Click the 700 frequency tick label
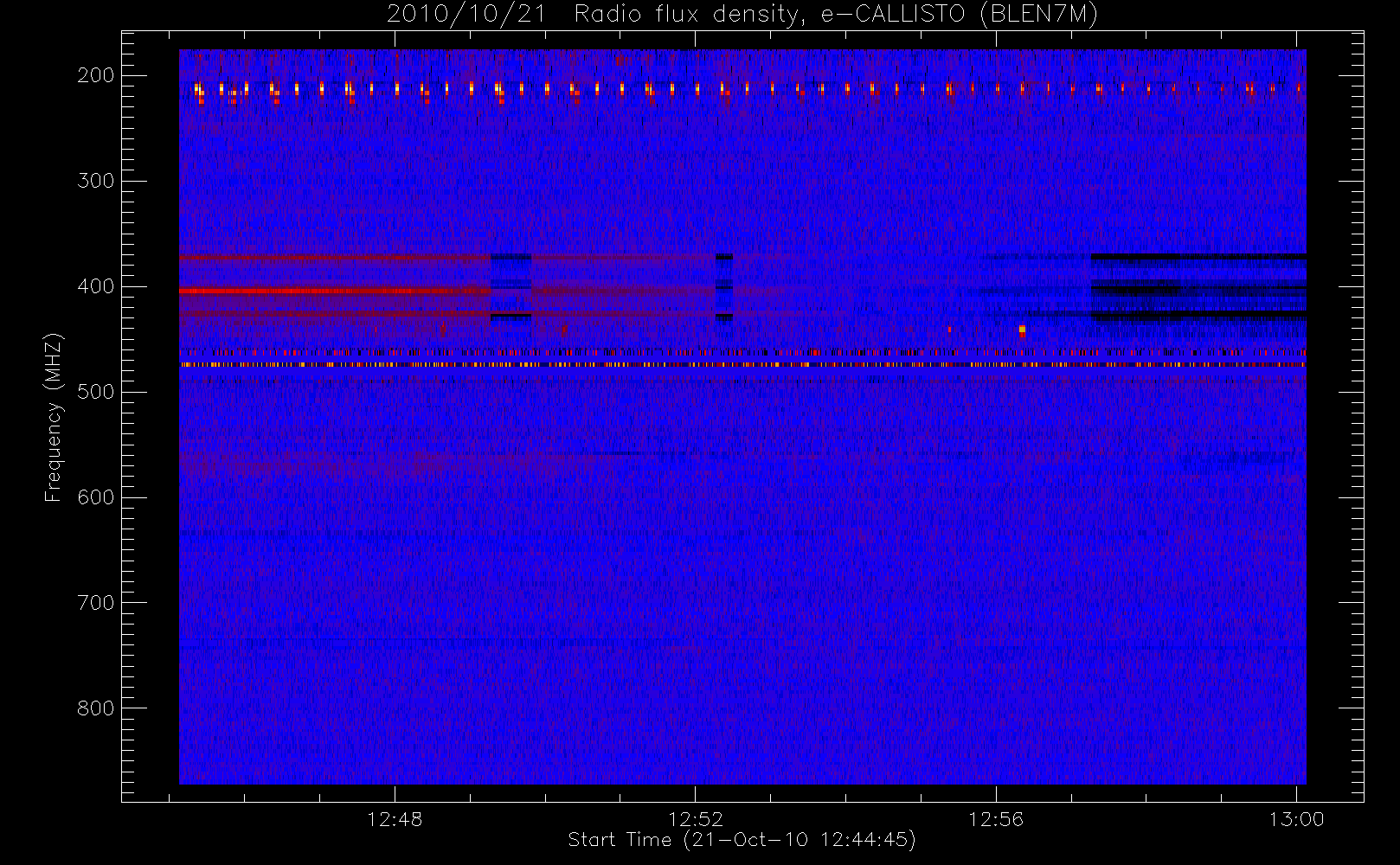This screenshot has width=1400, height=865. 95,603
